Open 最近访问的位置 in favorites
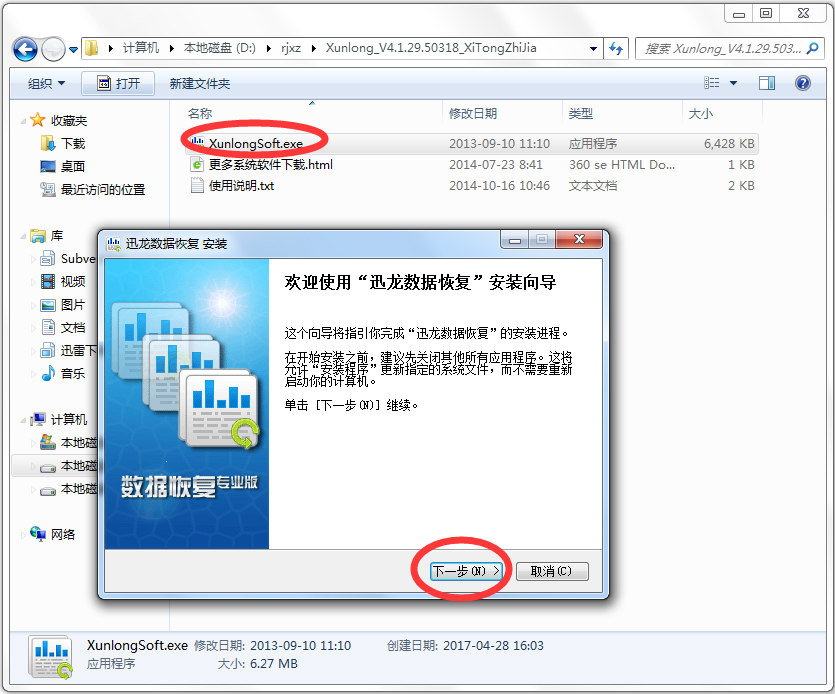Viewport: 835px width, 694px height. (x=103, y=189)
